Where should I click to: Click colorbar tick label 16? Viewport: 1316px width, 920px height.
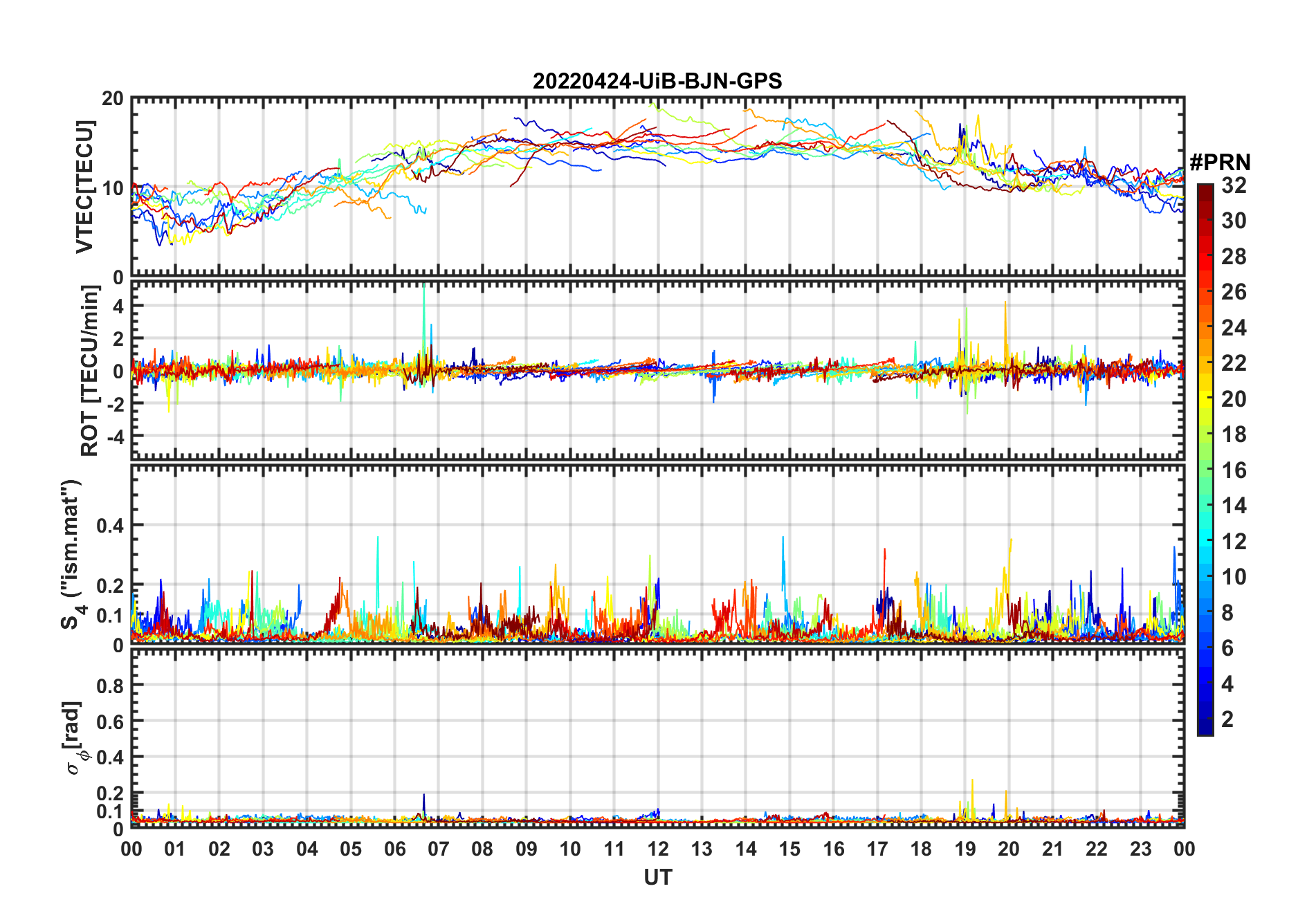(x=1234, y=470)
